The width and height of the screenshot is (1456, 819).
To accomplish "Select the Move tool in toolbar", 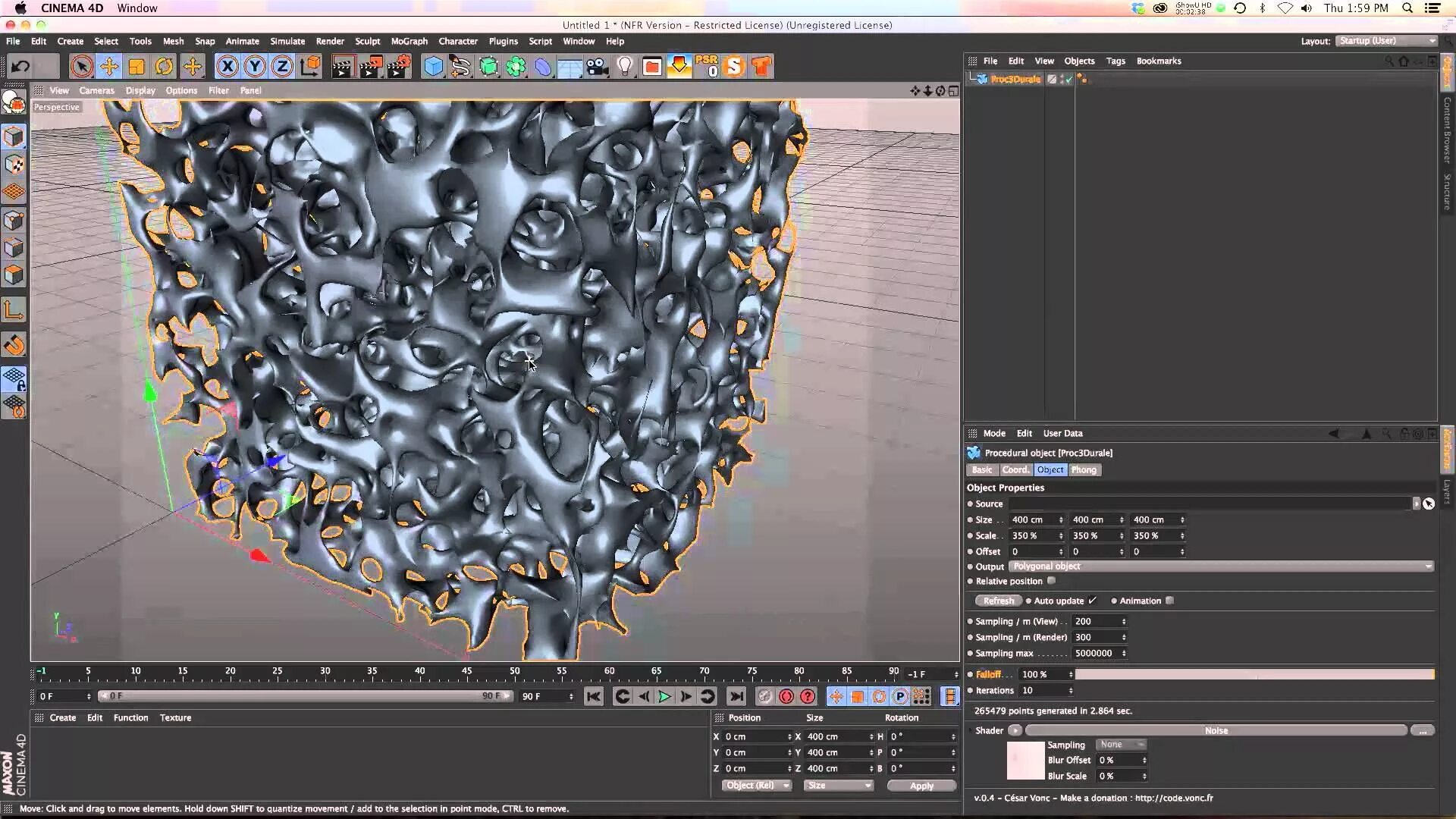I will tap(109, 67).
